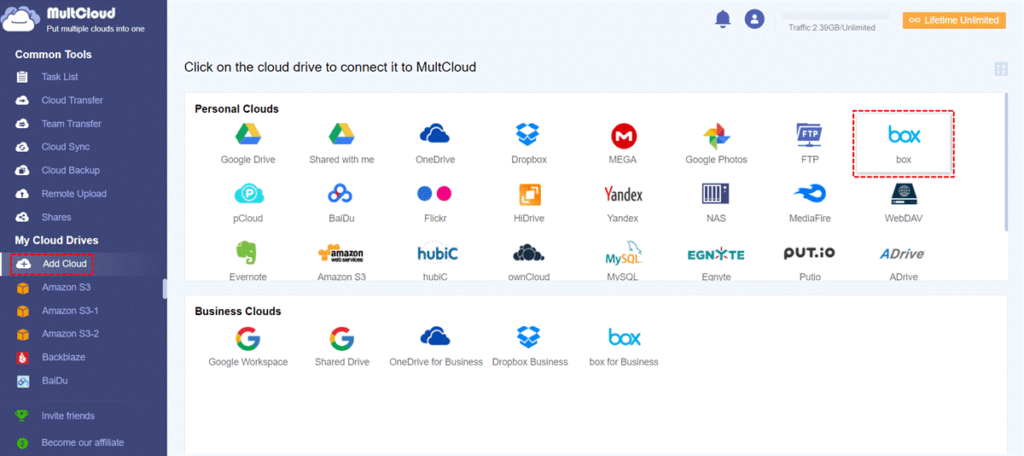Screen dimensions: 1024x456
Task: Choose the Yandex cloud drive
Action: click(x=623, y=203)
